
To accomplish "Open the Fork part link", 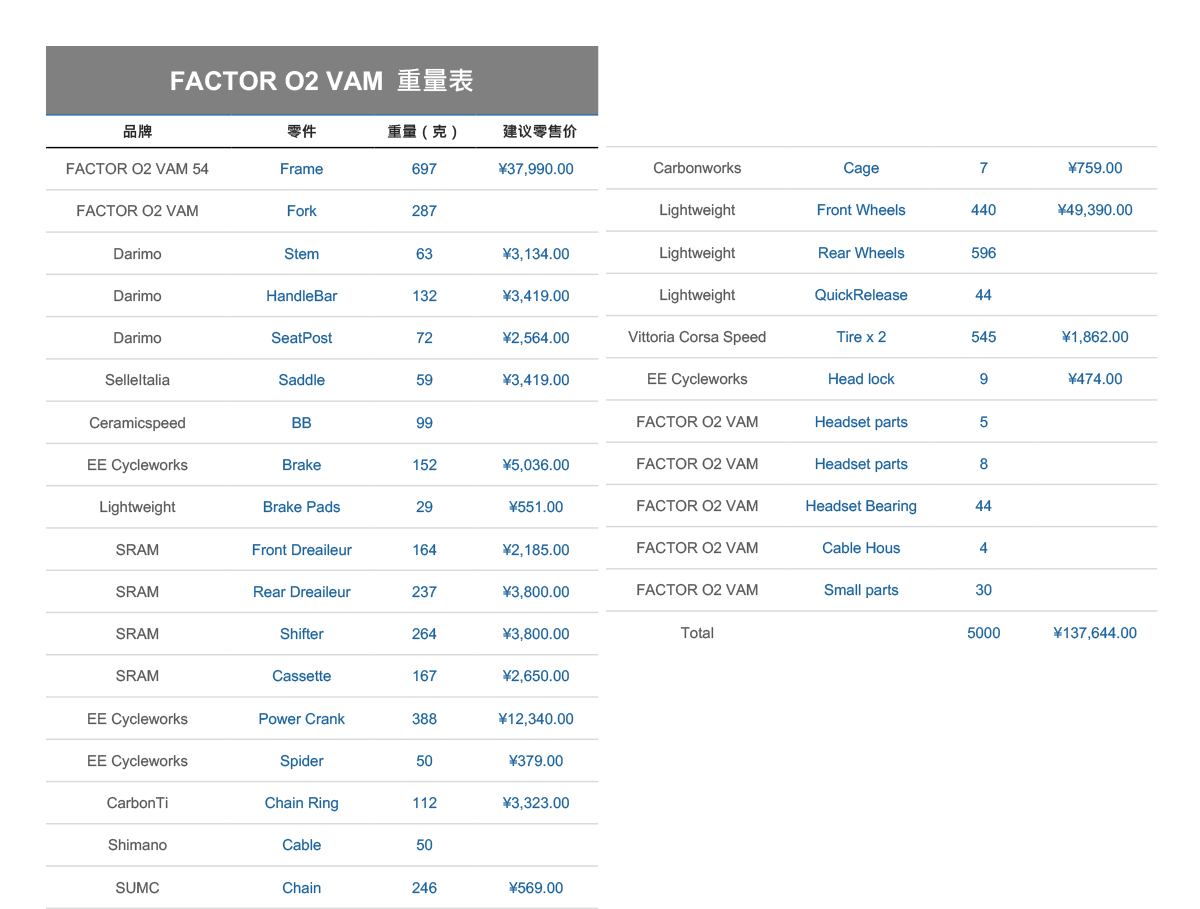I will tap(301, 211).
